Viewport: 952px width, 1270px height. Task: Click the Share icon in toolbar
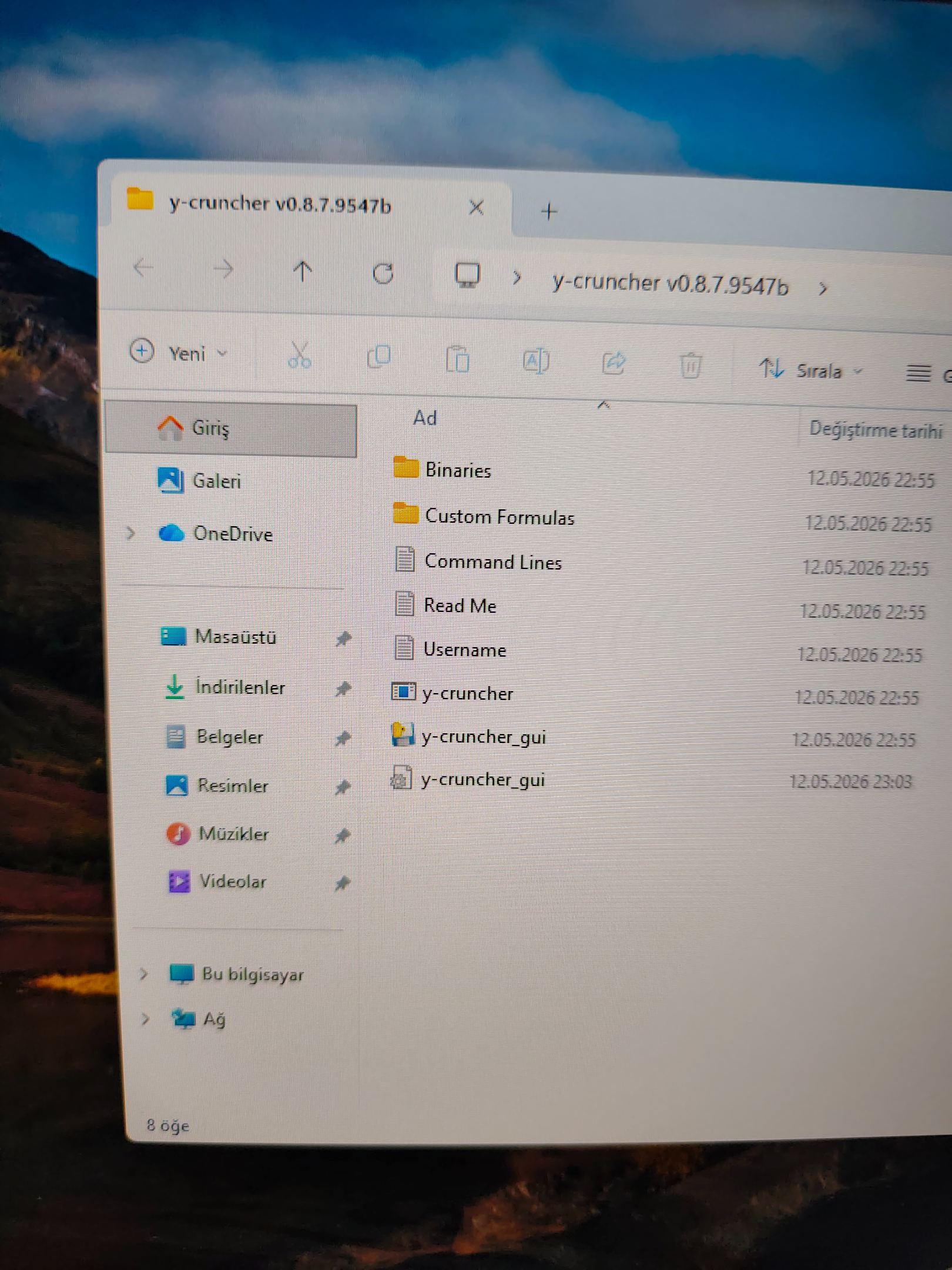tap(614, 363)
